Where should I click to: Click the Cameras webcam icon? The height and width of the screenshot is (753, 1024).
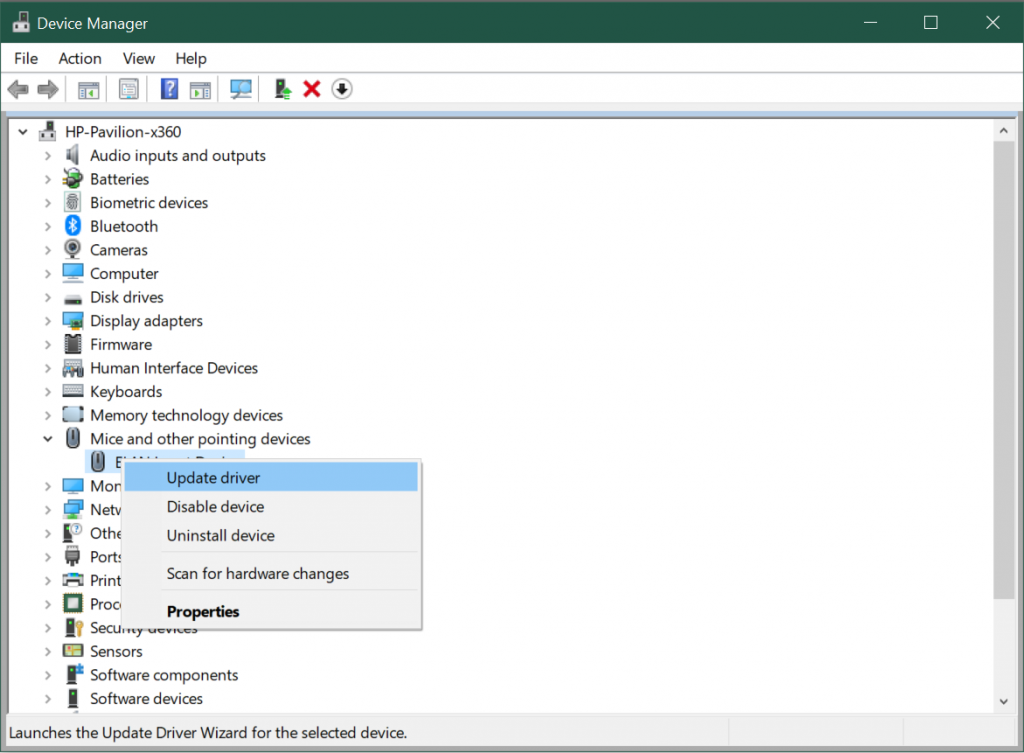pyautogui.click(x=72, y=249)
